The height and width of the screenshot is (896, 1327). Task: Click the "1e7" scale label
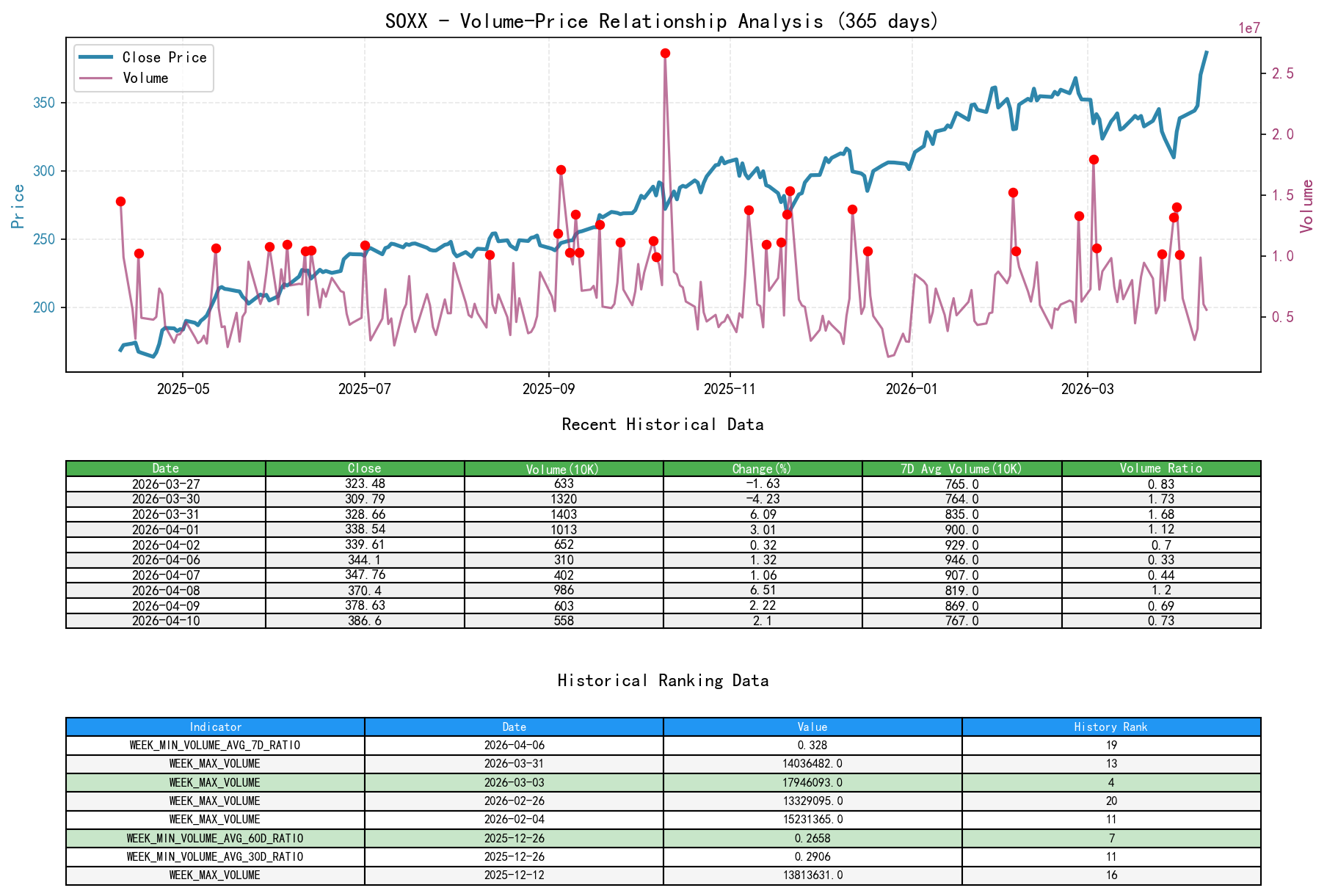pyautogui.click(x=1250, y=29)
